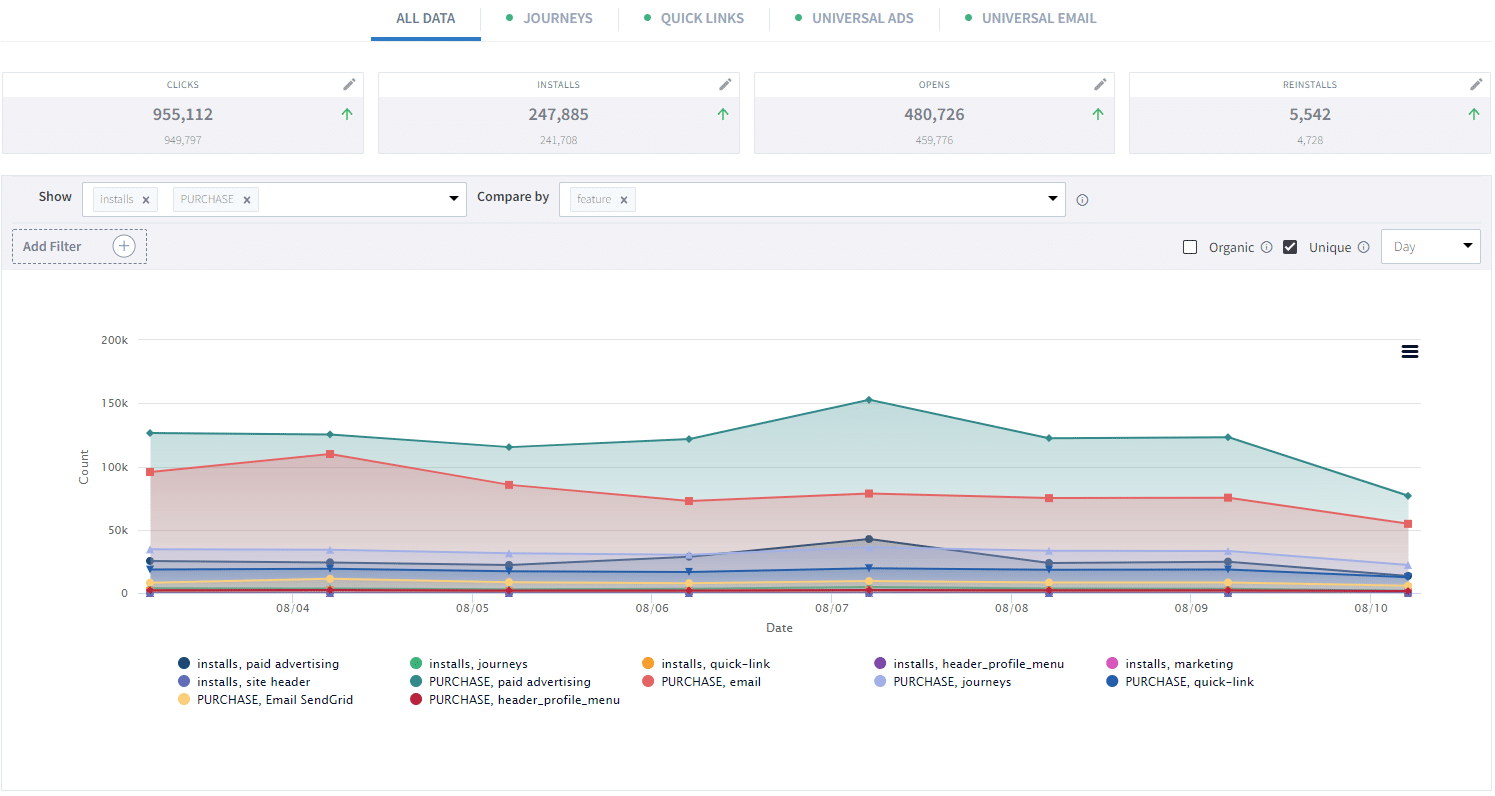1495x796 pixels.
Task: Click the edit pencil on the CLICKS card
Action: click(351, 84)
